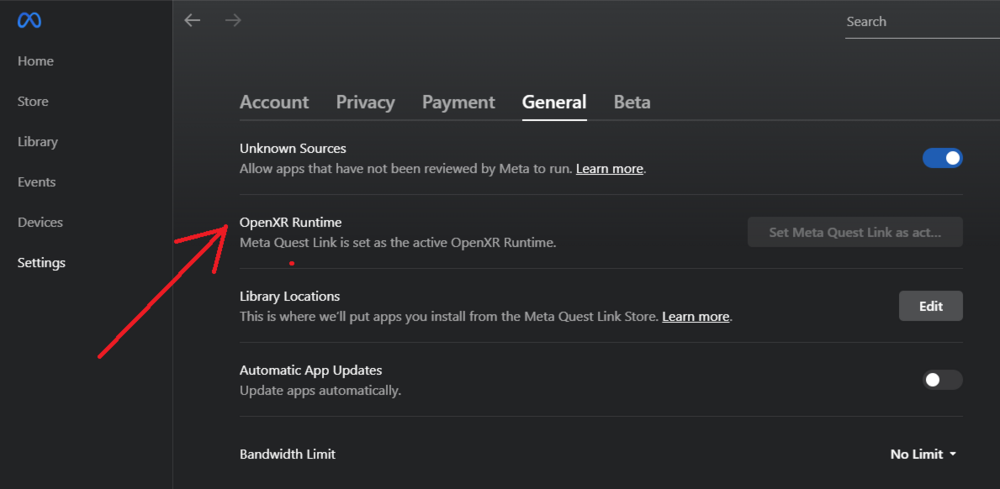Select the General tab

[x=554, y=102]
